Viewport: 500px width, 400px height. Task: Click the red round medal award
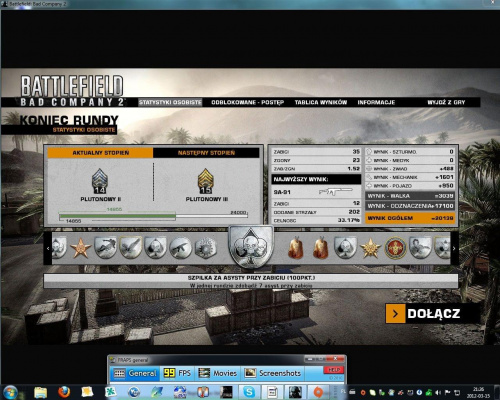[395, 248]
